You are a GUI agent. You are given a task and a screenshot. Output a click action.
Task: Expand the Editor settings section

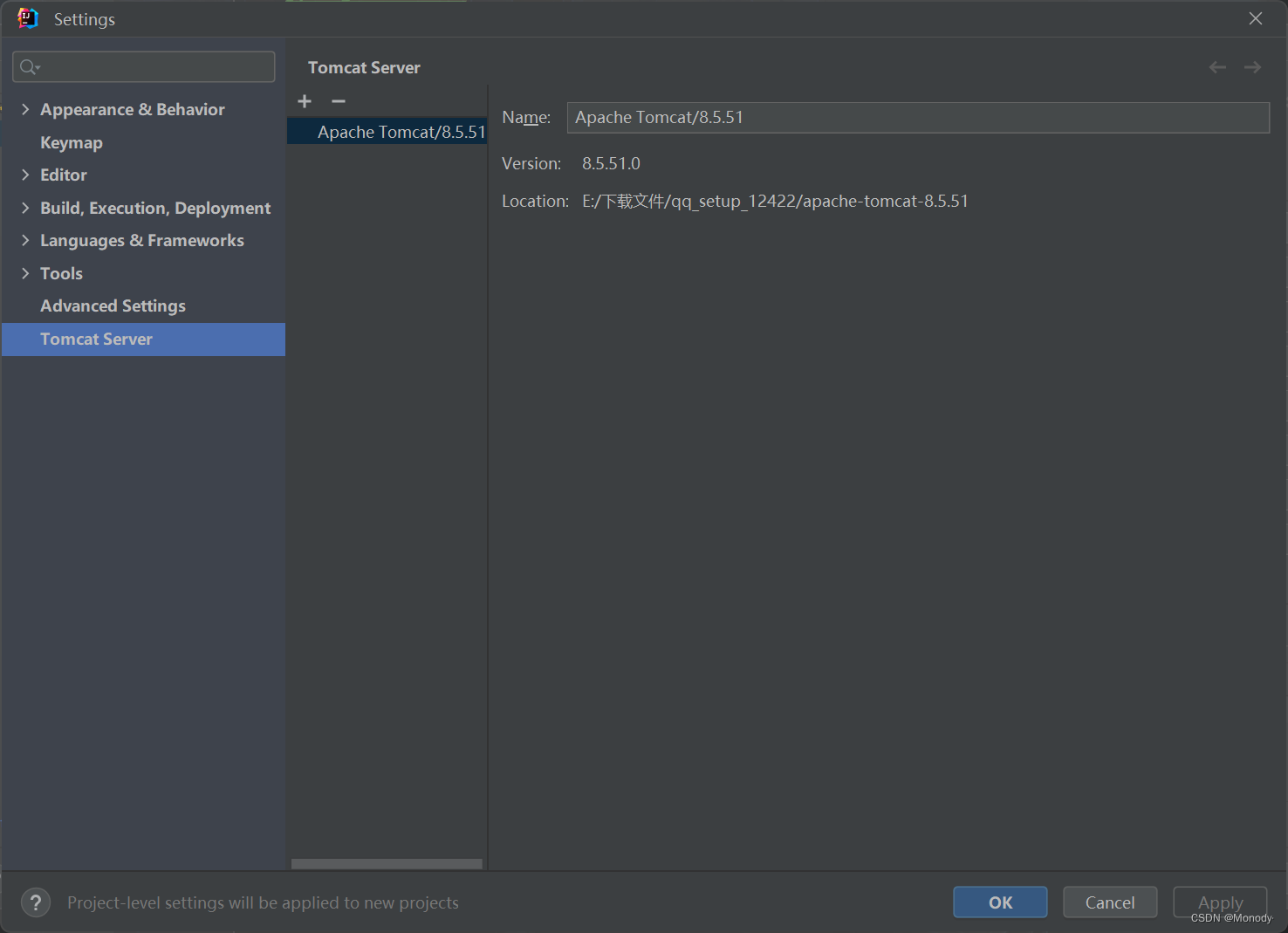pos(25,175)
